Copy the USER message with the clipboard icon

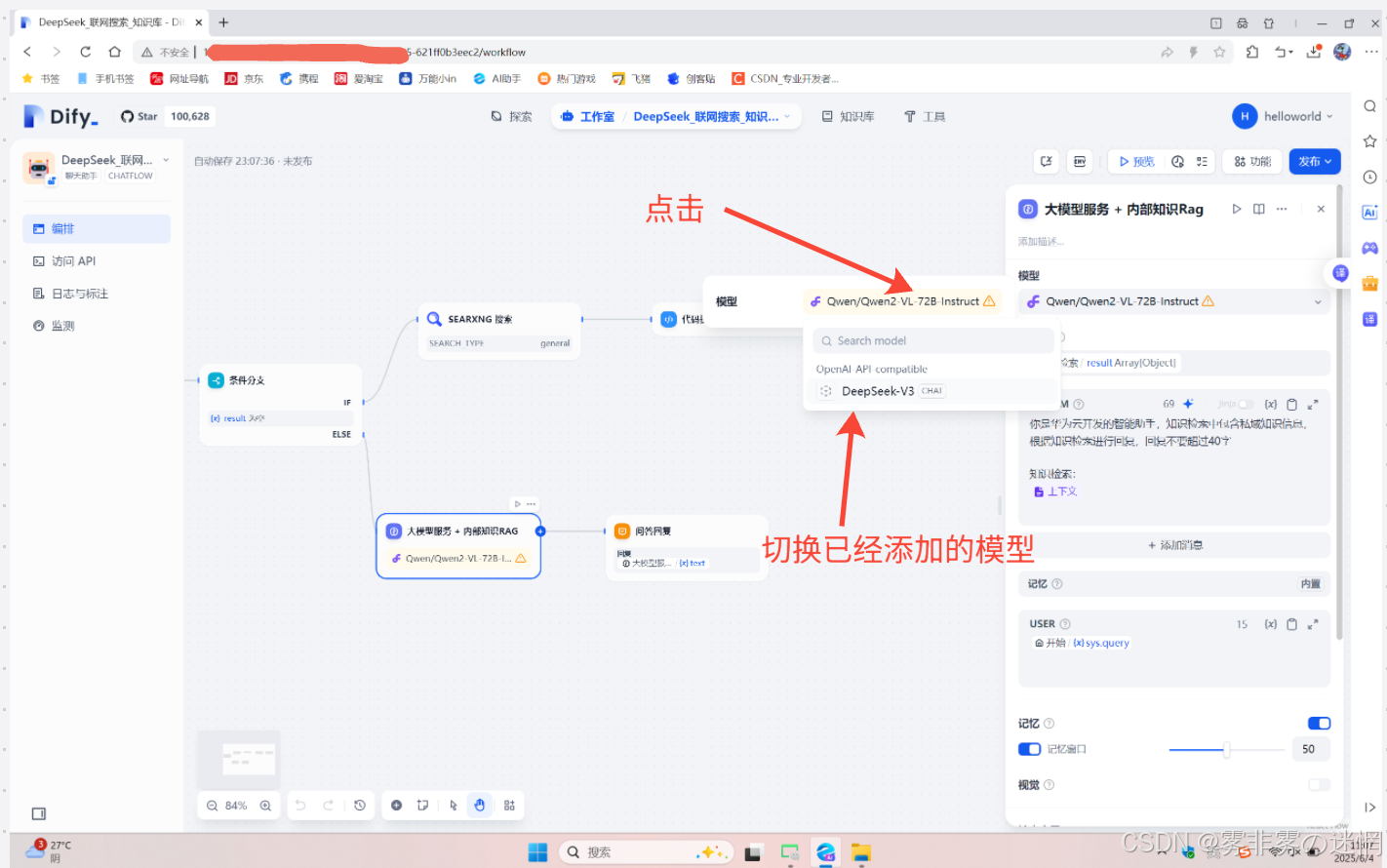point(1291,624)
